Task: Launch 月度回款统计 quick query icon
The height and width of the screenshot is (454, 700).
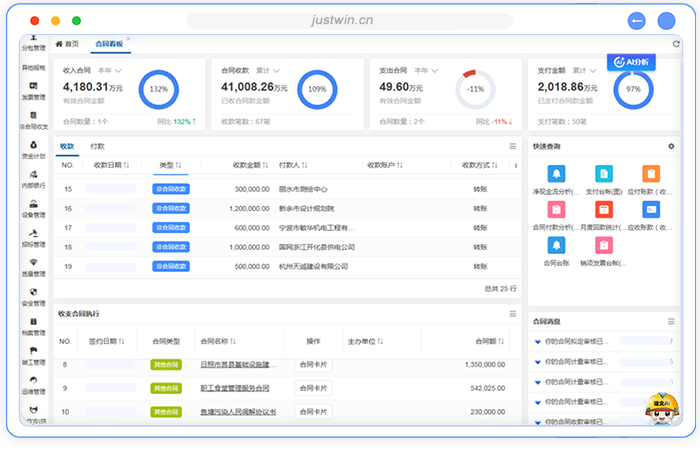Action: [602, 210]
